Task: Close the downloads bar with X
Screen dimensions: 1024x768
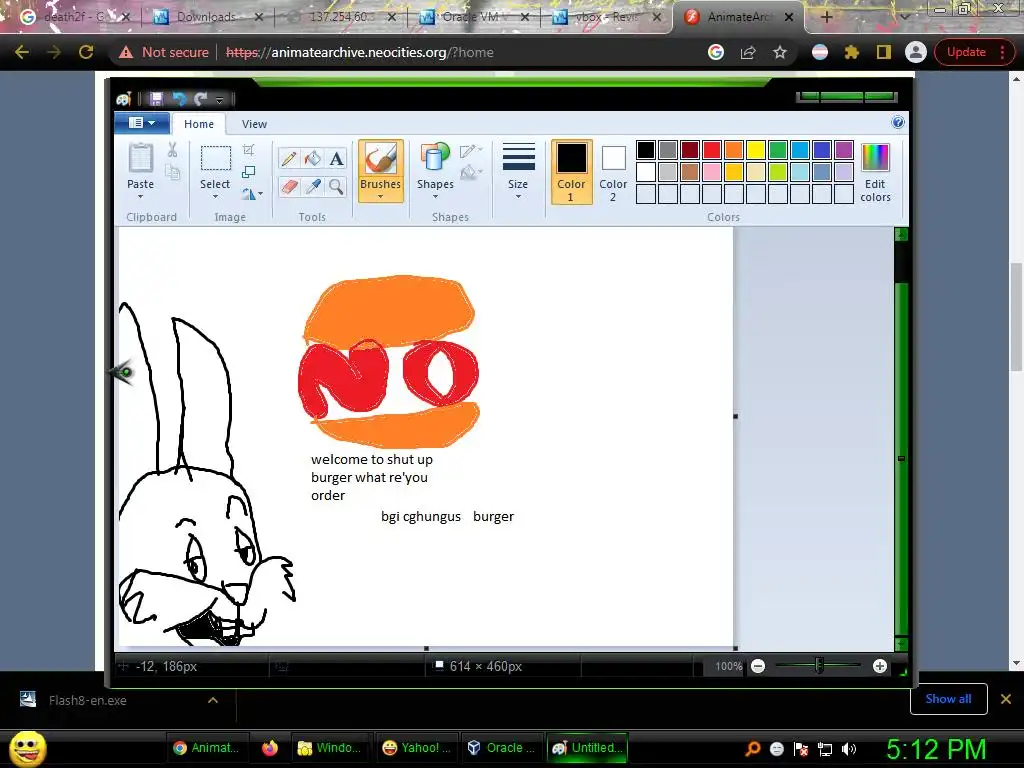Action: (x=1006, y=699)
